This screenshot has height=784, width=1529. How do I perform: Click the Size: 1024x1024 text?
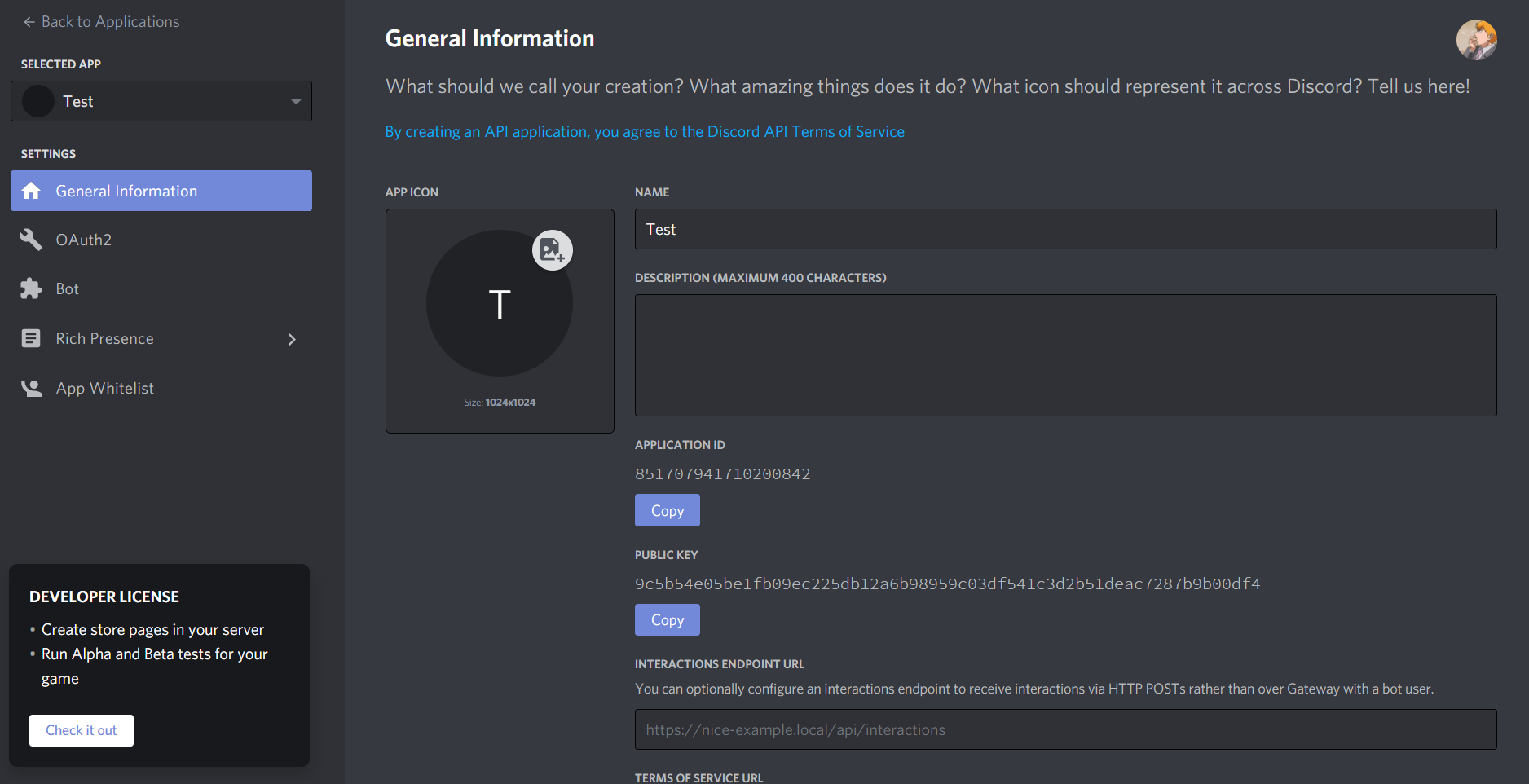pyautogui.click(x=500, y=403)
